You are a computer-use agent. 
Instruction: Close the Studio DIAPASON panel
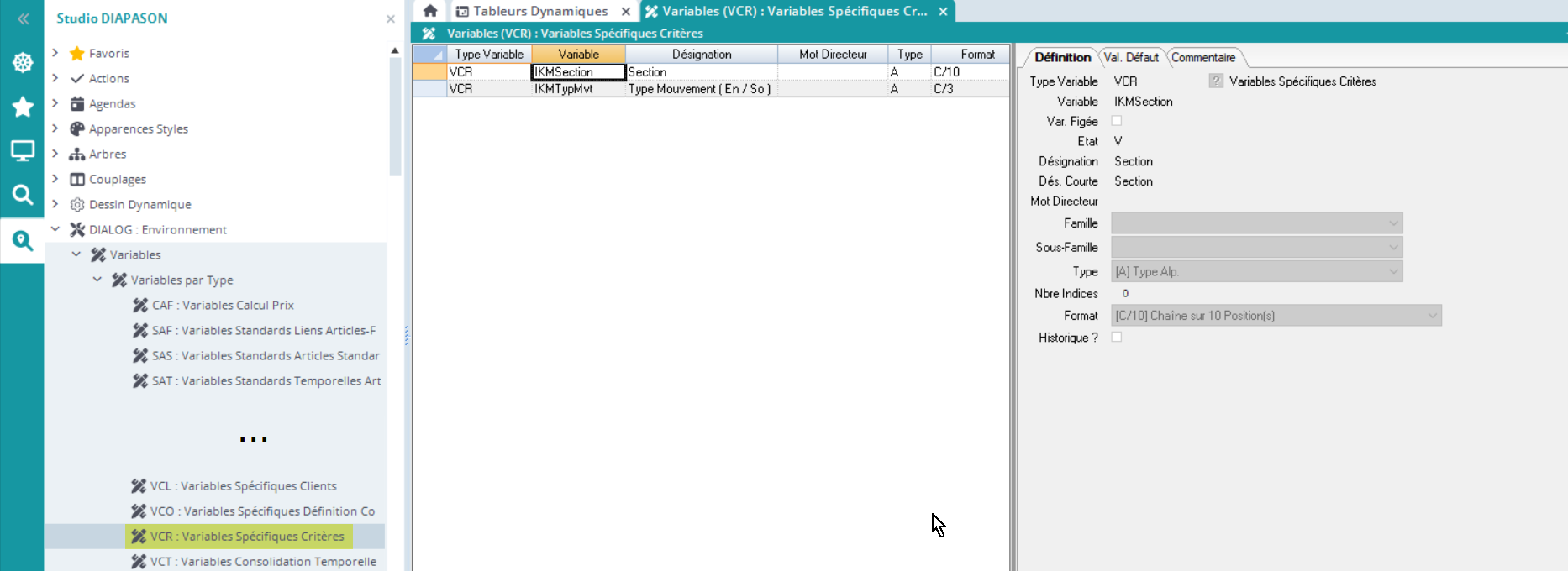(391, 18)
